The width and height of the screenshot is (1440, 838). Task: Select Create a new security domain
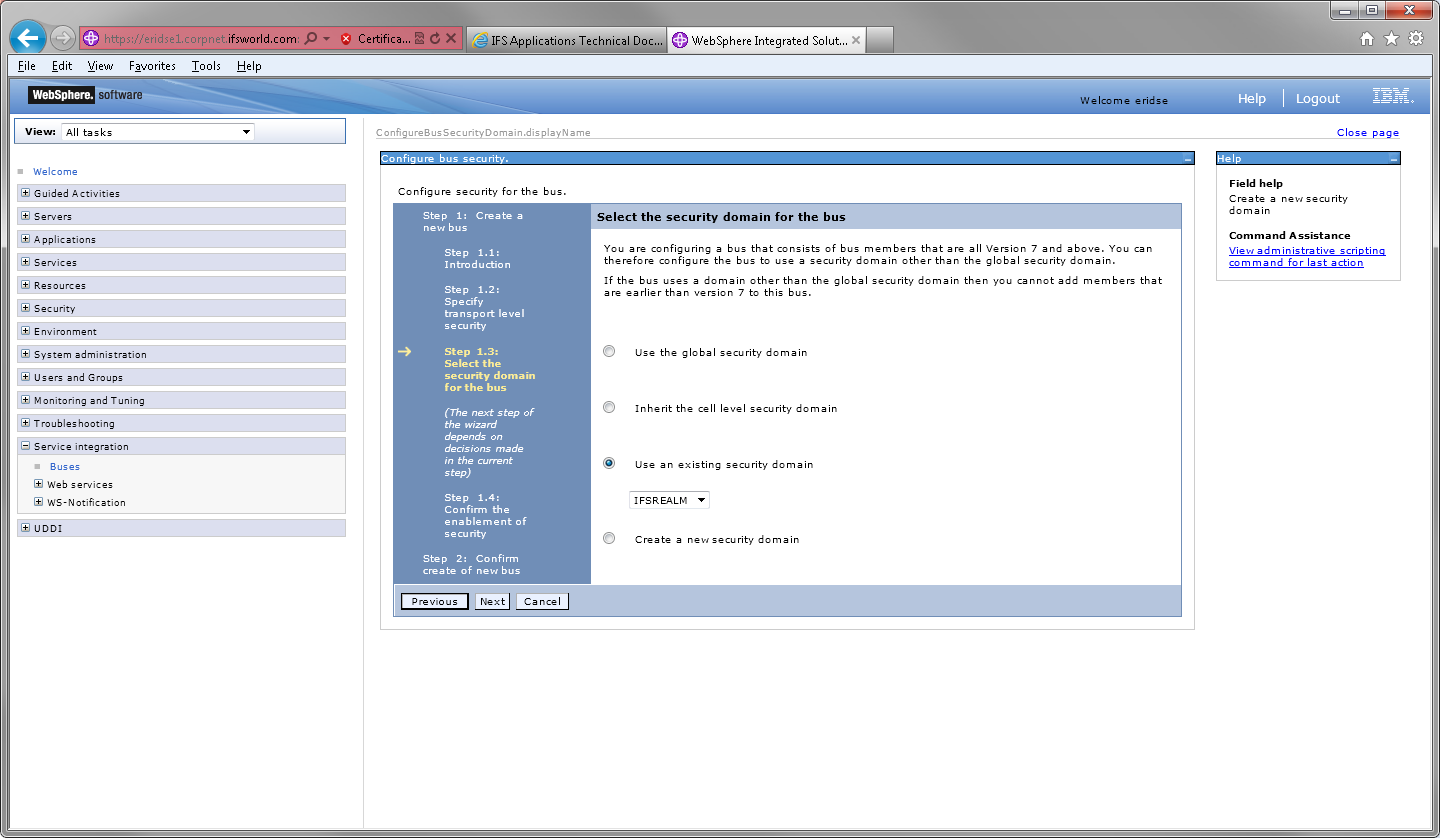click(x=609, y=538)
